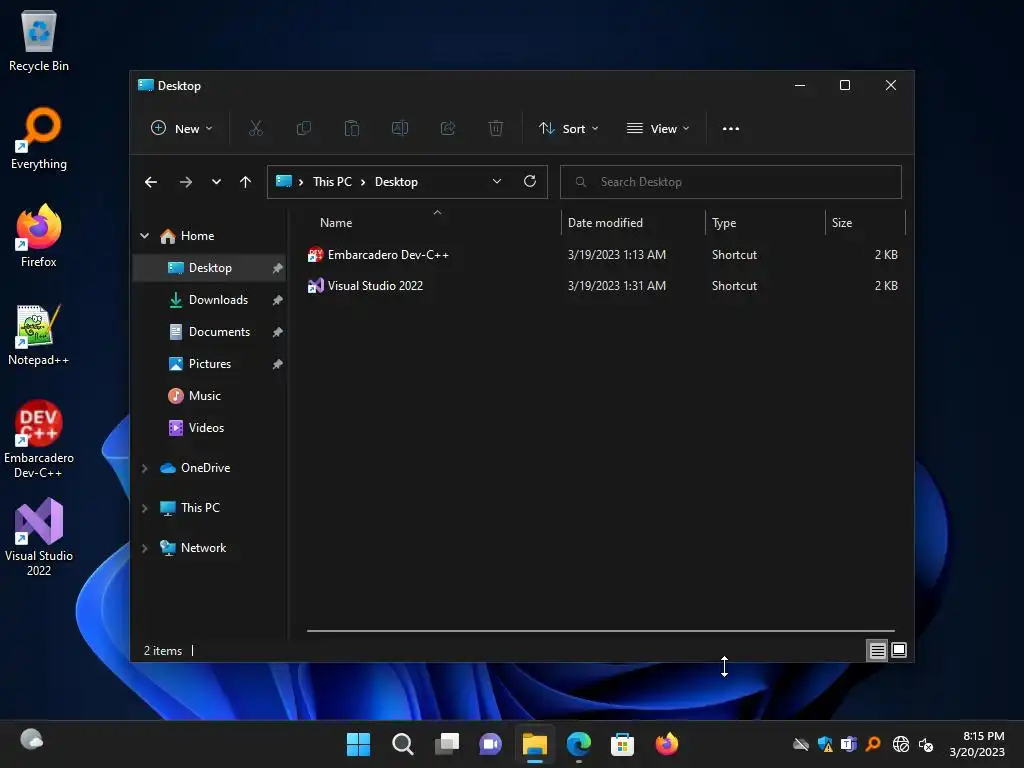Expand the This PC tree node
This screenshot has height=768, width=1024.
[x=145, y=508]
